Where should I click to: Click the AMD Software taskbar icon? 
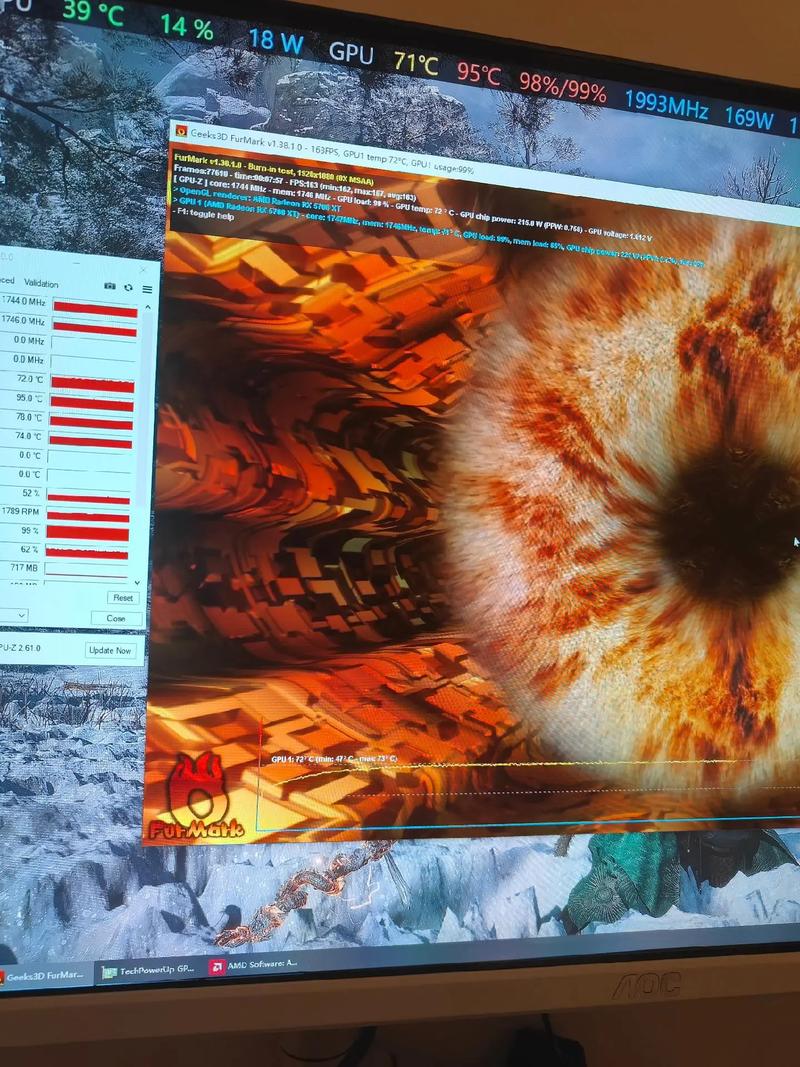click(x=216, y=967)
